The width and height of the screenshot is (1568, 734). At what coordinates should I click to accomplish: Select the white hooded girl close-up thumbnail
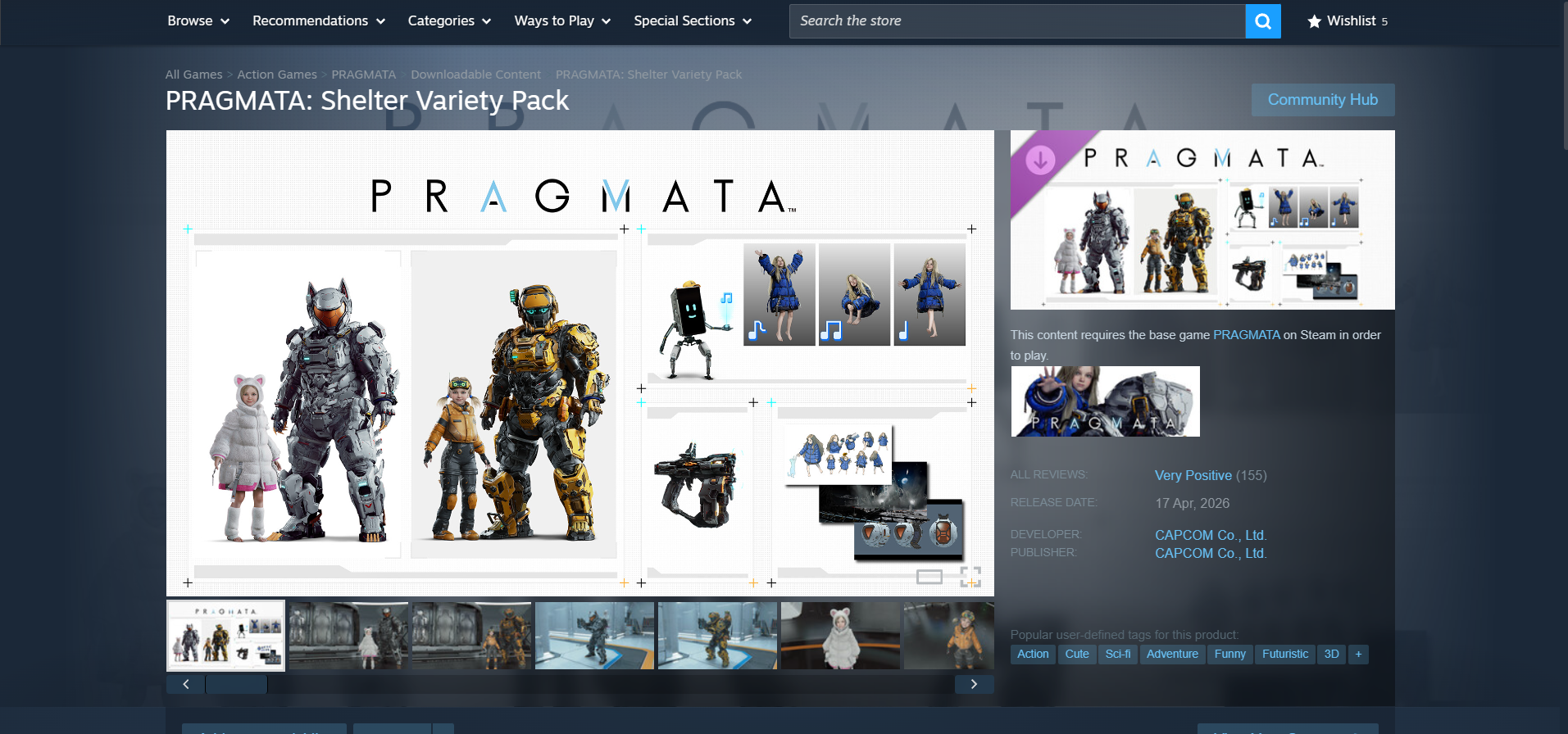click(840, 636)
